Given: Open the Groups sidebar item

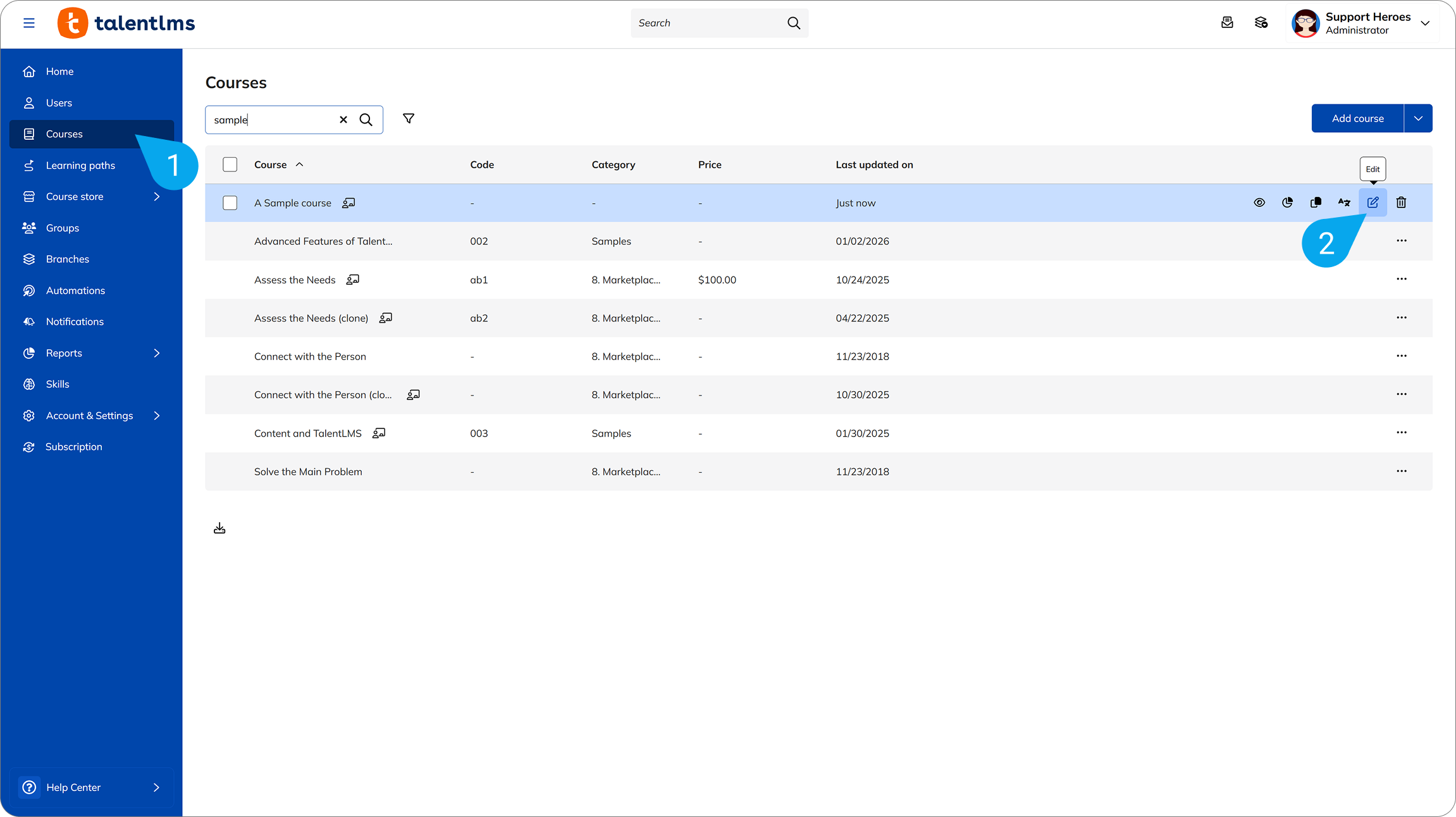Looking at the screenshot, I should (x=63, y=228).
